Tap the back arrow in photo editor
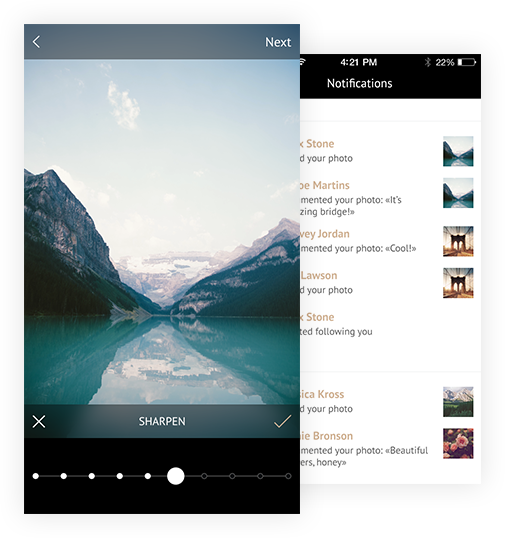This screenshot has width=505, height=538. [x=36, y=42]
